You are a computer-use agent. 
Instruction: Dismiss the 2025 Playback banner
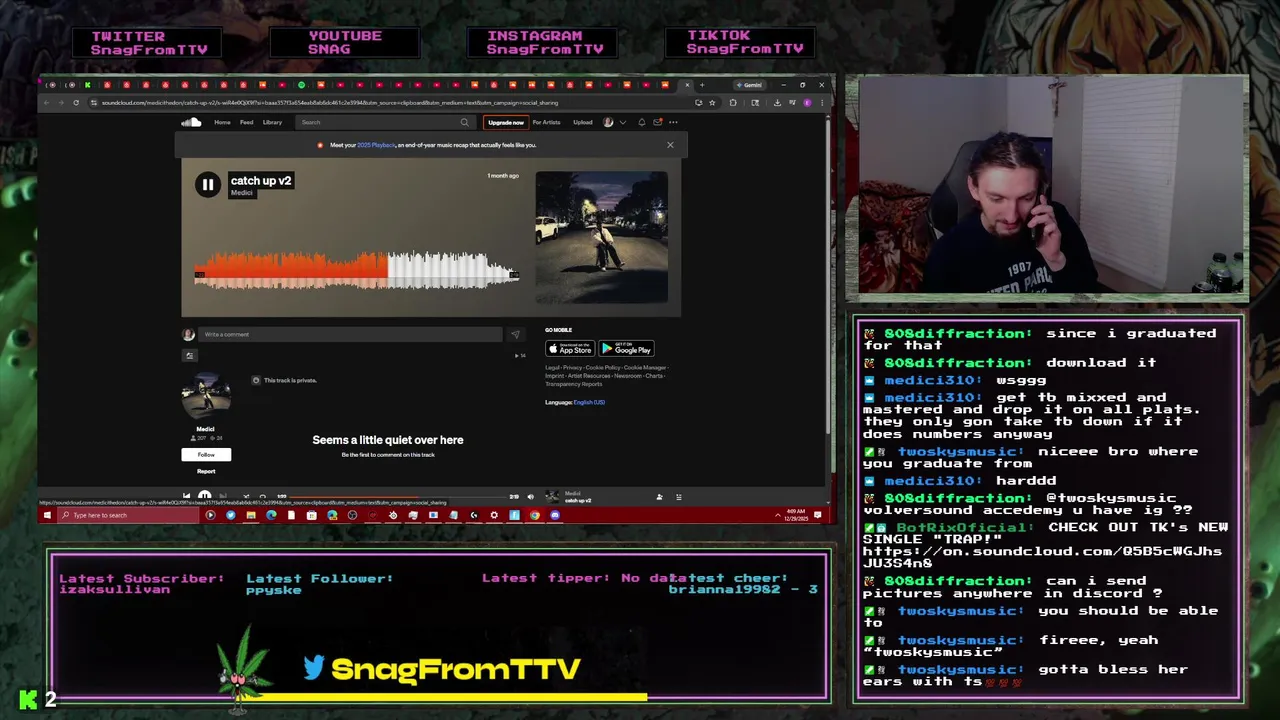coord(670,145)
